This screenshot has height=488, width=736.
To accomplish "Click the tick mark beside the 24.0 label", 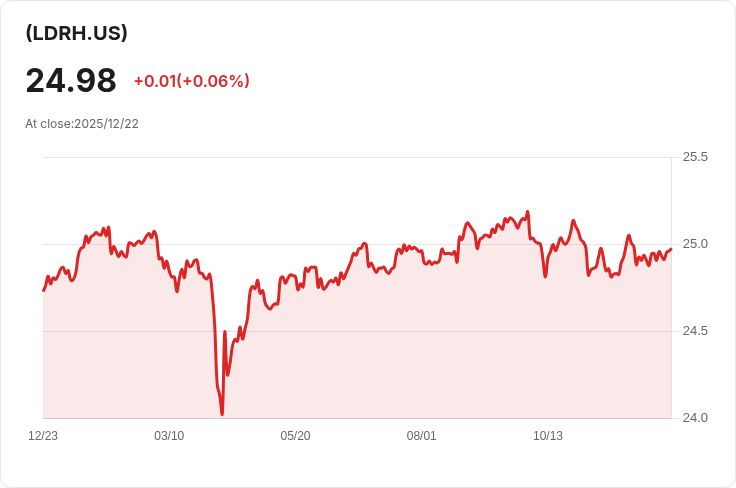I will 676,418.
